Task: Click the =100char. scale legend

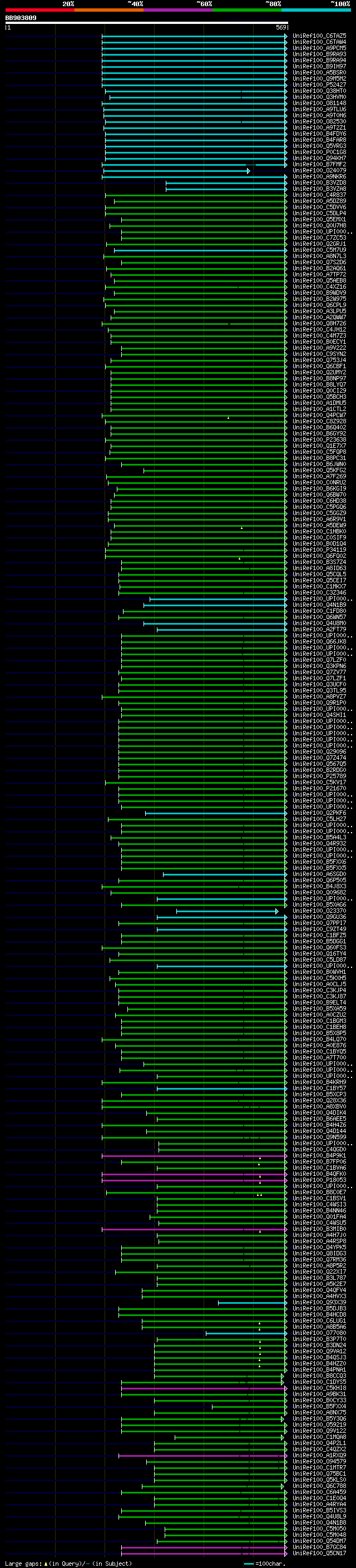Action: [x=265, y=1564]
